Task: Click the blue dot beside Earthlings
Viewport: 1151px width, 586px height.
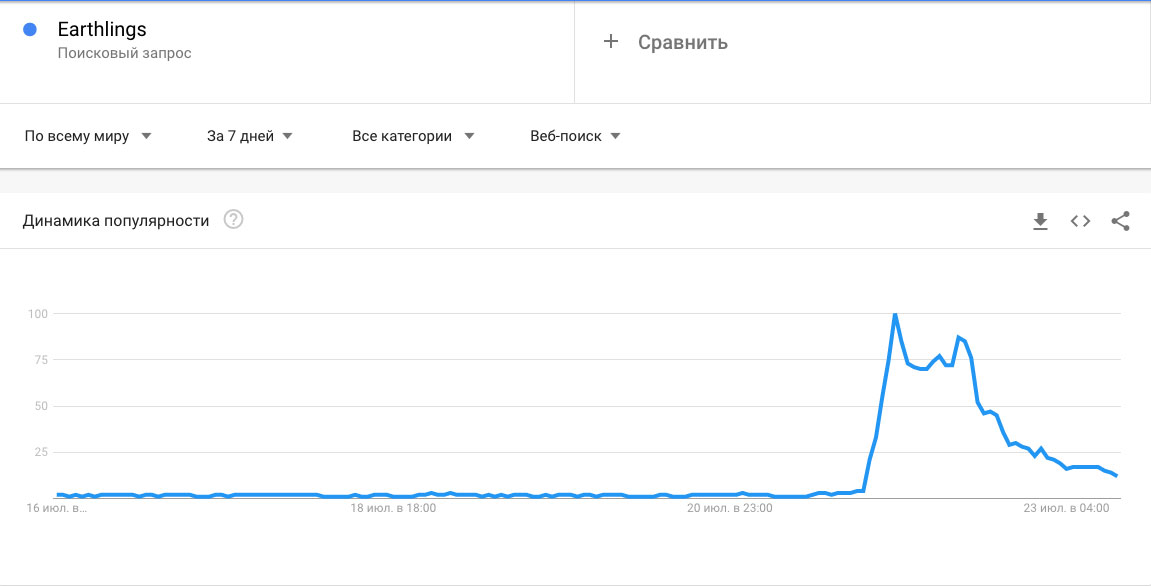Action: [x=30, y=29]
